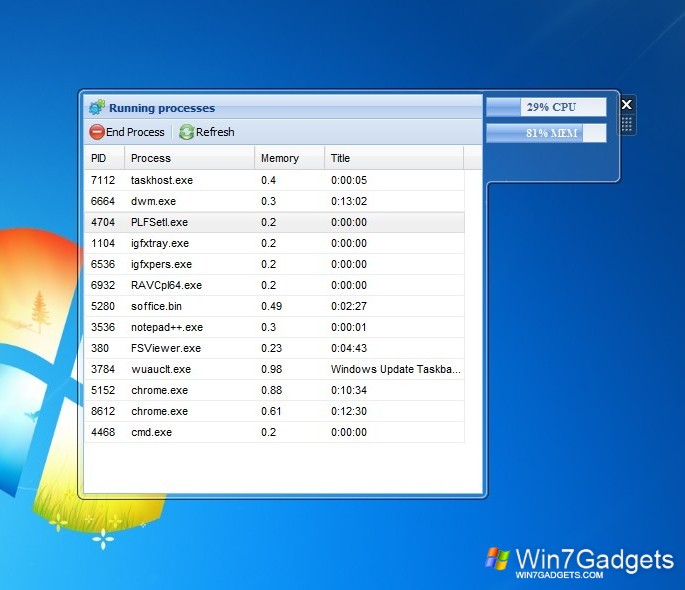The width and height of the screenshot is (685, 590).
Task: Click the Windows Update Taskba... title cell
Action: pos(395,369)
